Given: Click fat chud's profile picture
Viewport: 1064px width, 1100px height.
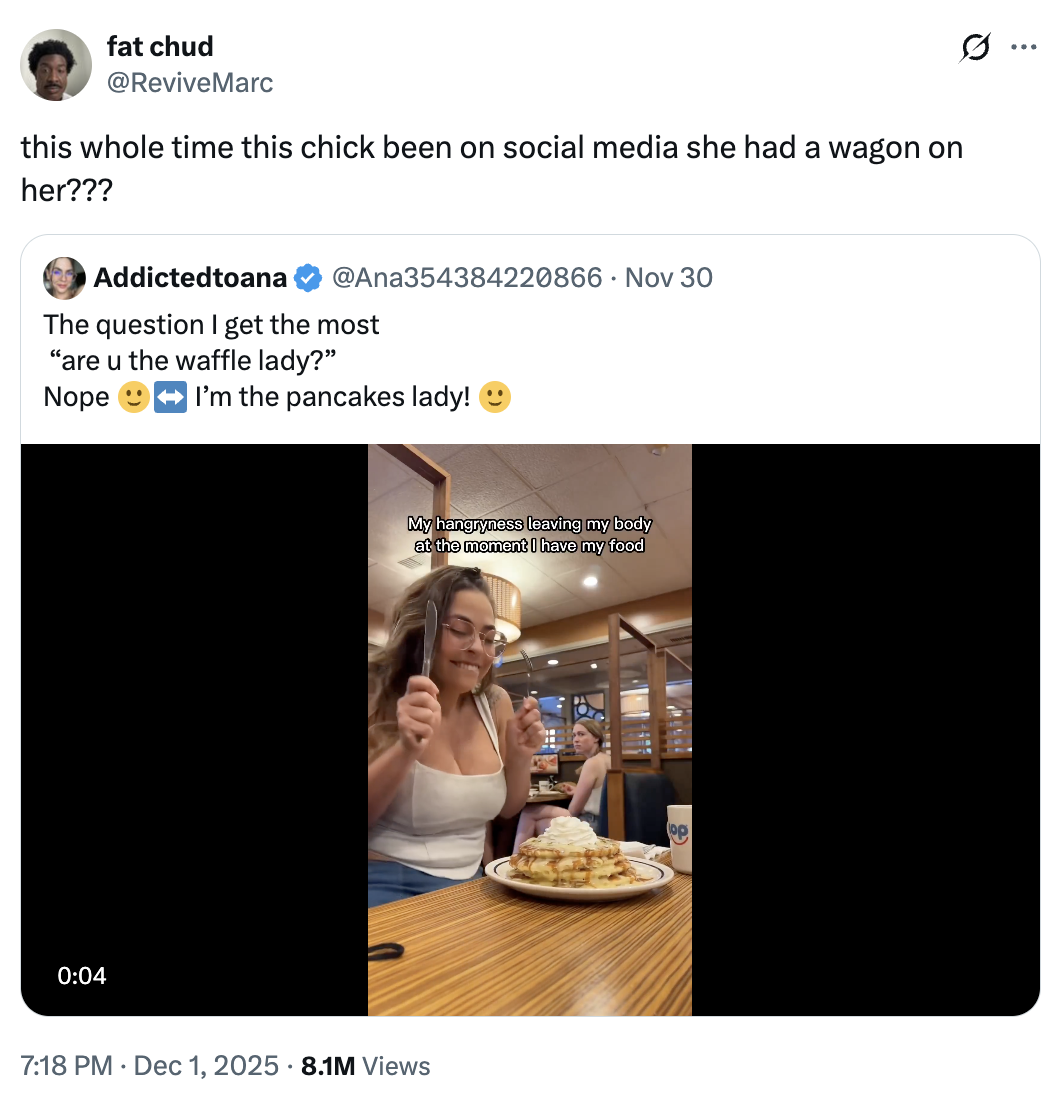Looking at the screenshot, I should 55,64.
